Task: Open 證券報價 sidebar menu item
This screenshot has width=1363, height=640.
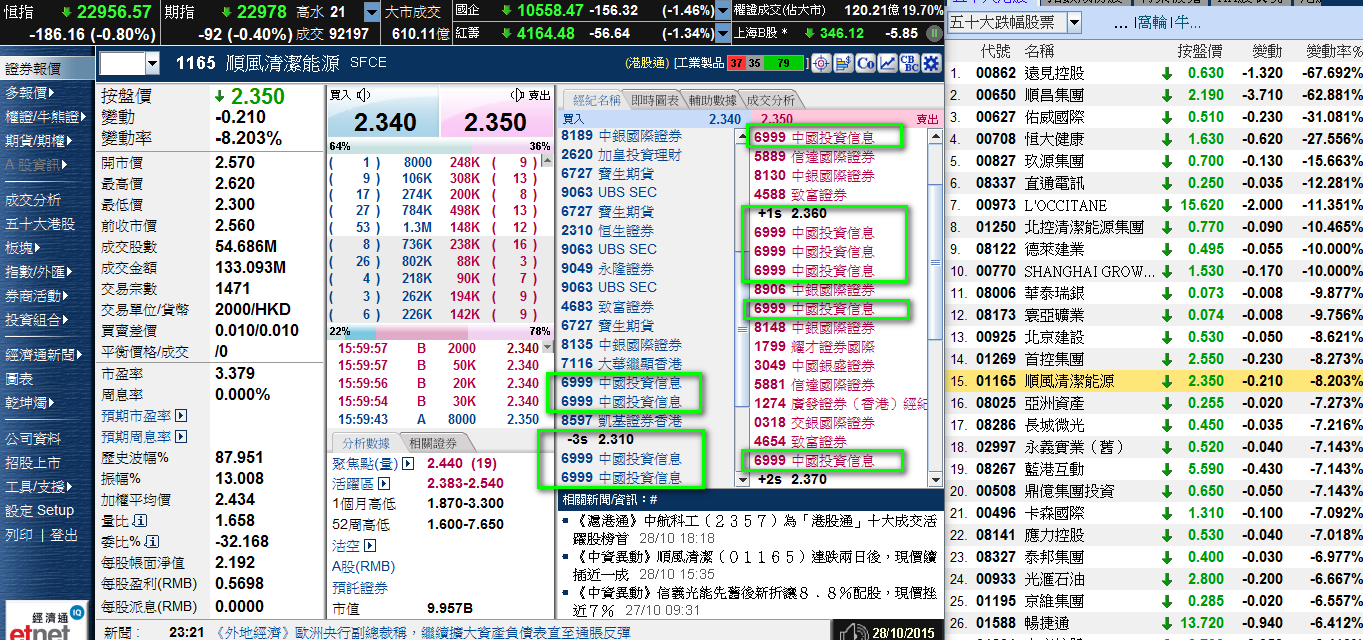Action: click(x=47, y=69)
